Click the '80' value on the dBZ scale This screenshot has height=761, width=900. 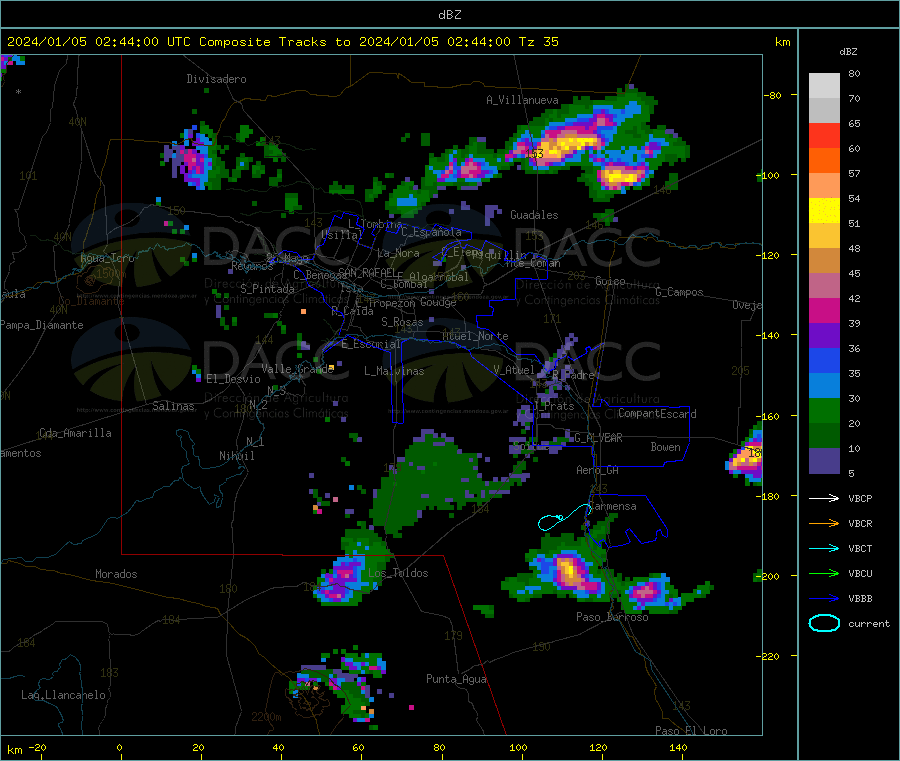(x=854, y=73)
